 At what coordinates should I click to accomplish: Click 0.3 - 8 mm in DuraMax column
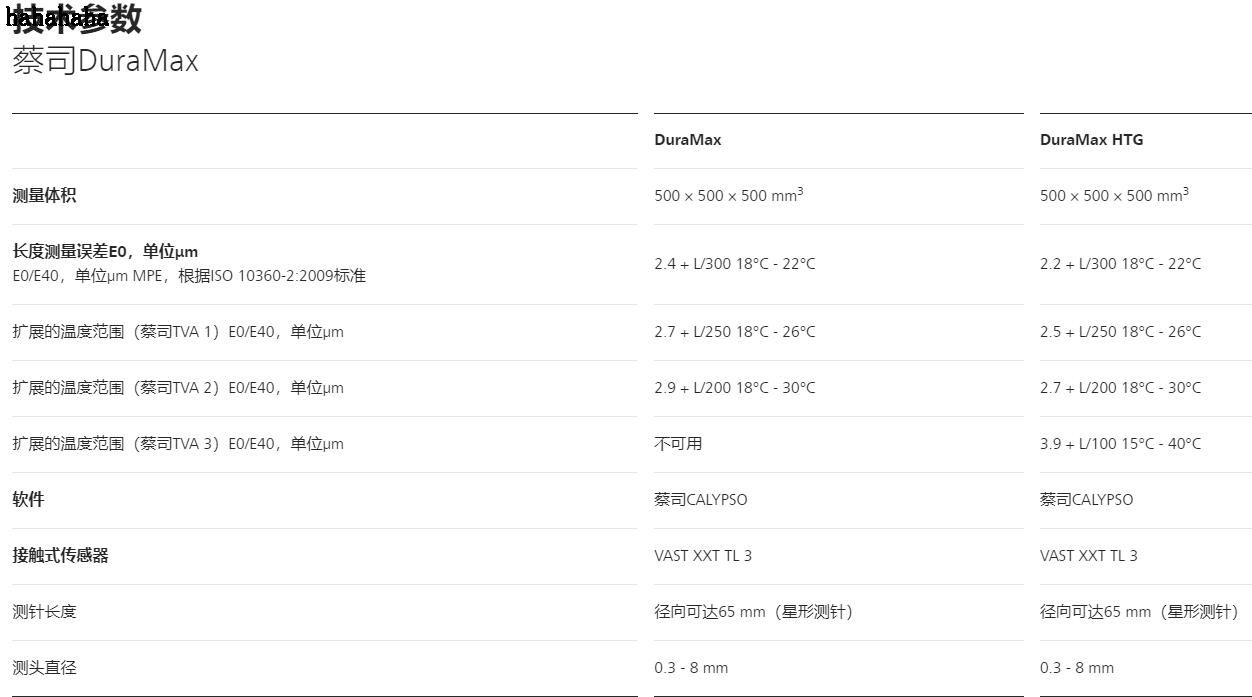click(x=691, y=668)
